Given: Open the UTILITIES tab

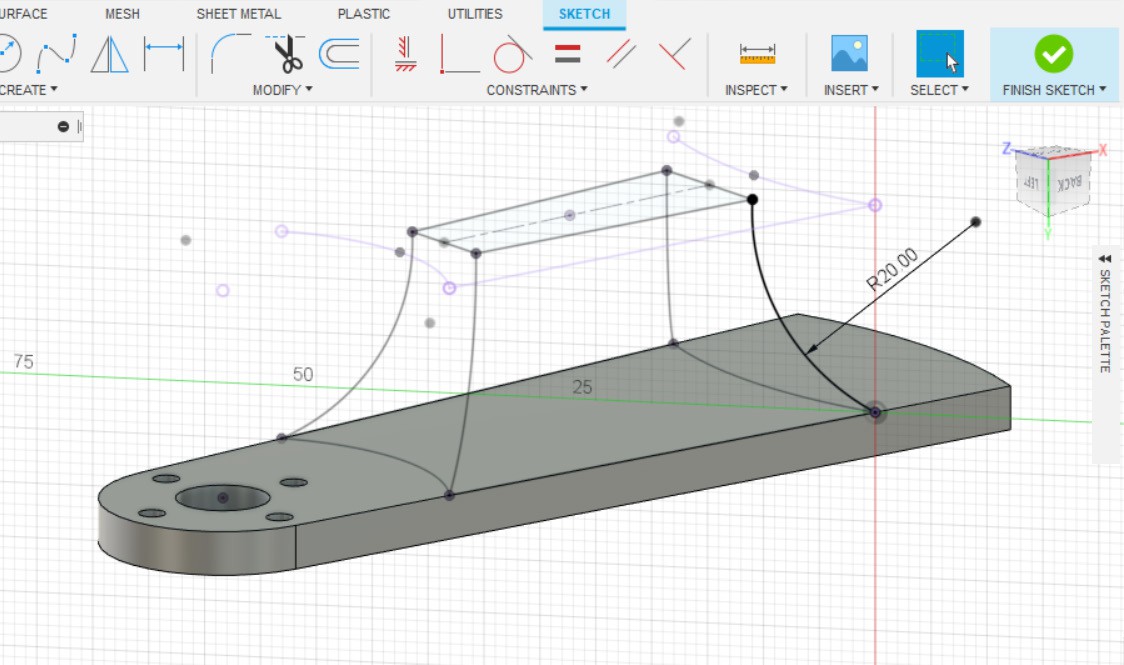Looking at the screenshot, I should pos(475,14).
